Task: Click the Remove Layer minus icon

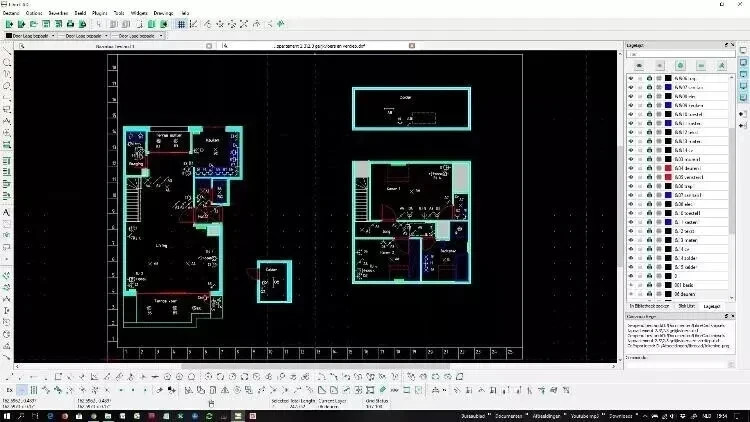Action: (701, 66)
